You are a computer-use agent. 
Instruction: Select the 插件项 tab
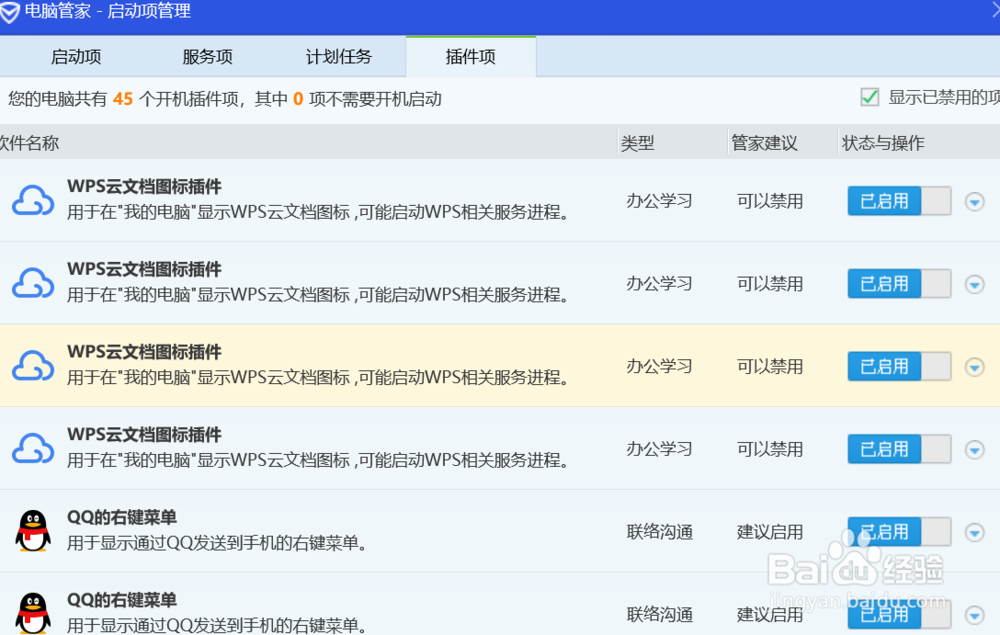(x=471, y=57)
